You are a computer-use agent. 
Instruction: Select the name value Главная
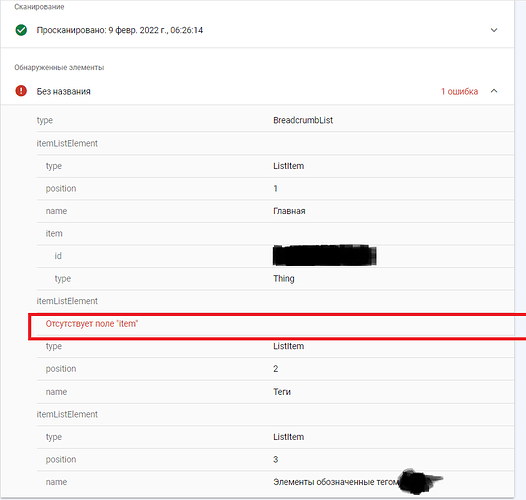click(x=289, y=211)
